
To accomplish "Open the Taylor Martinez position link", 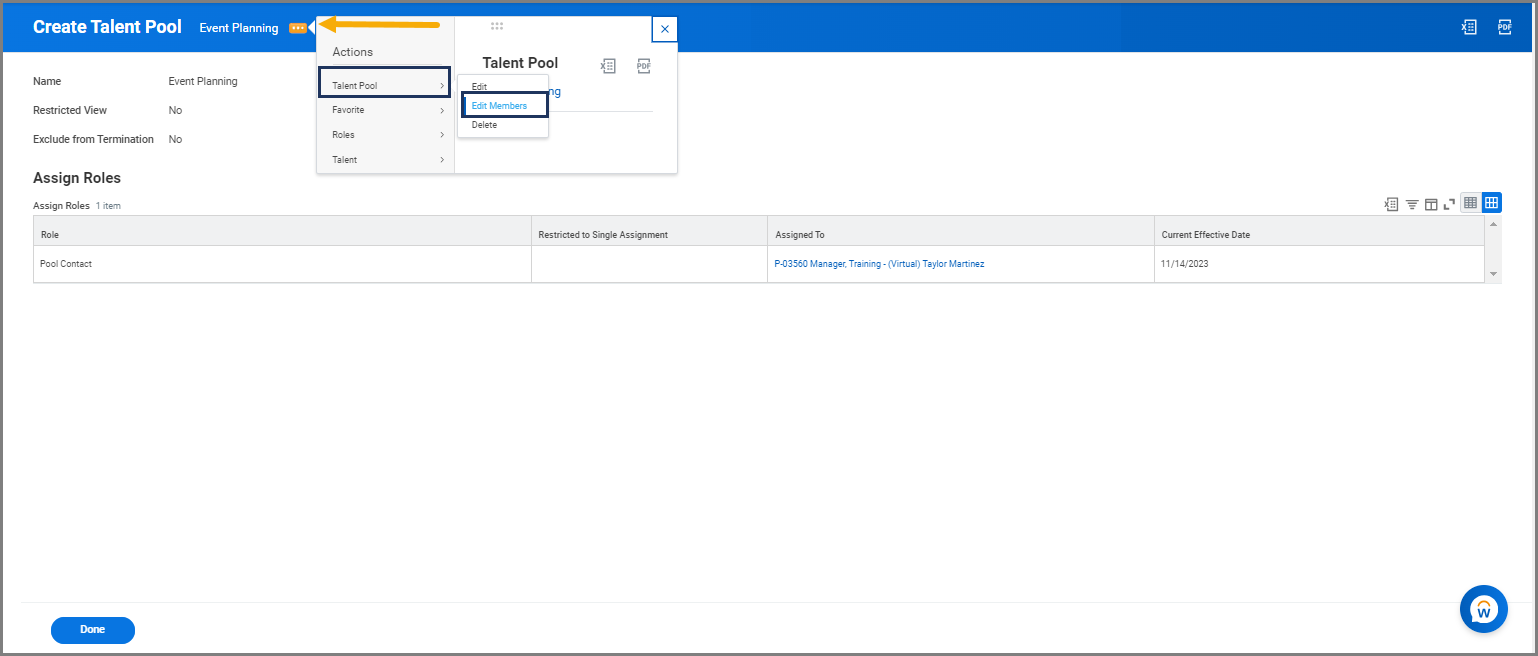I will coord(879,264).
